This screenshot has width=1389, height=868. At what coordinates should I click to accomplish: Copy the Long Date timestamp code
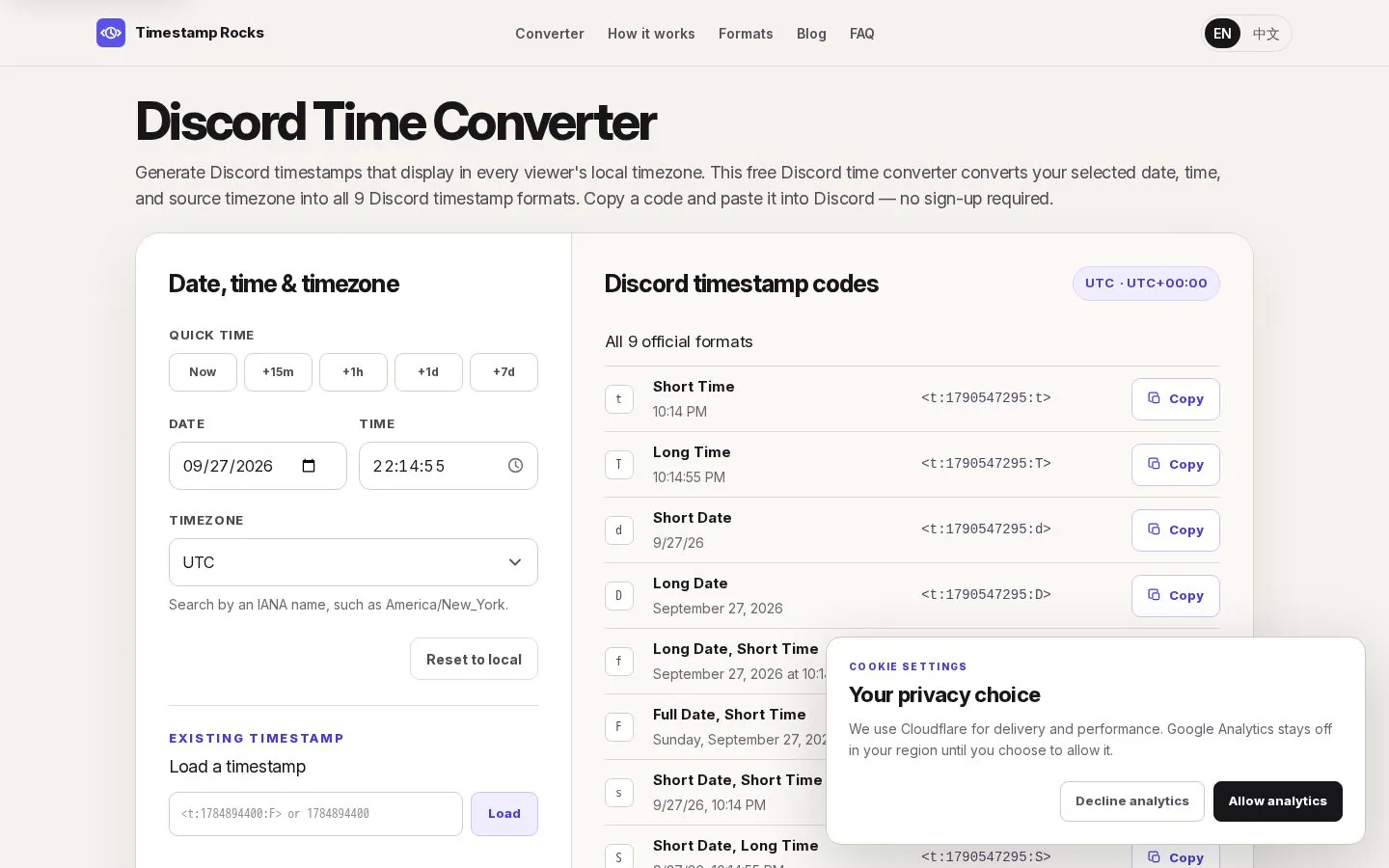point(1176,596)
